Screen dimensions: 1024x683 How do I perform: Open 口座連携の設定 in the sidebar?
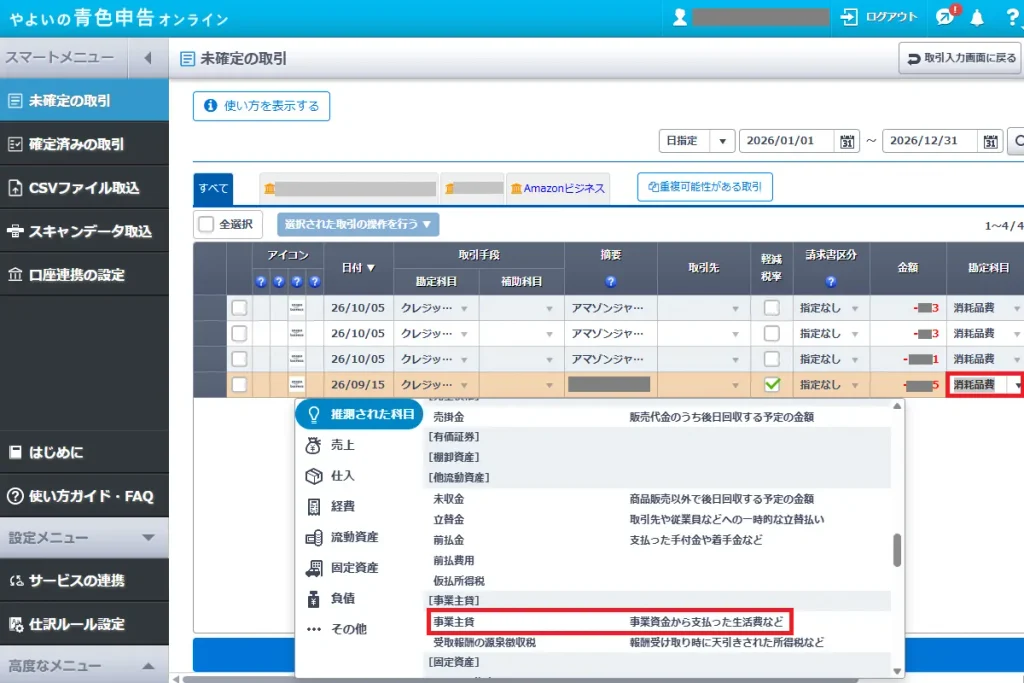(x=84, y=275)
